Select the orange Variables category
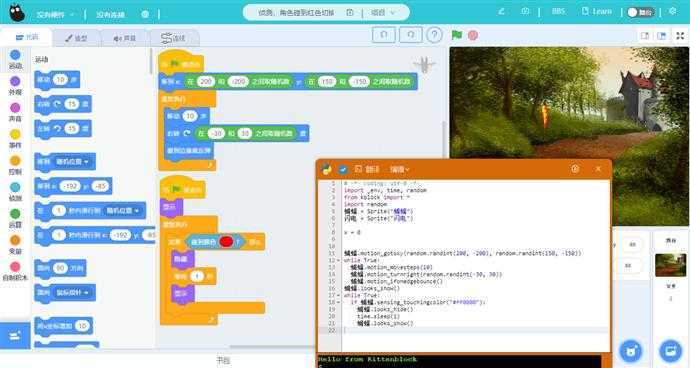This screenshot has height=368, width=690. click(x=15, y=245)
